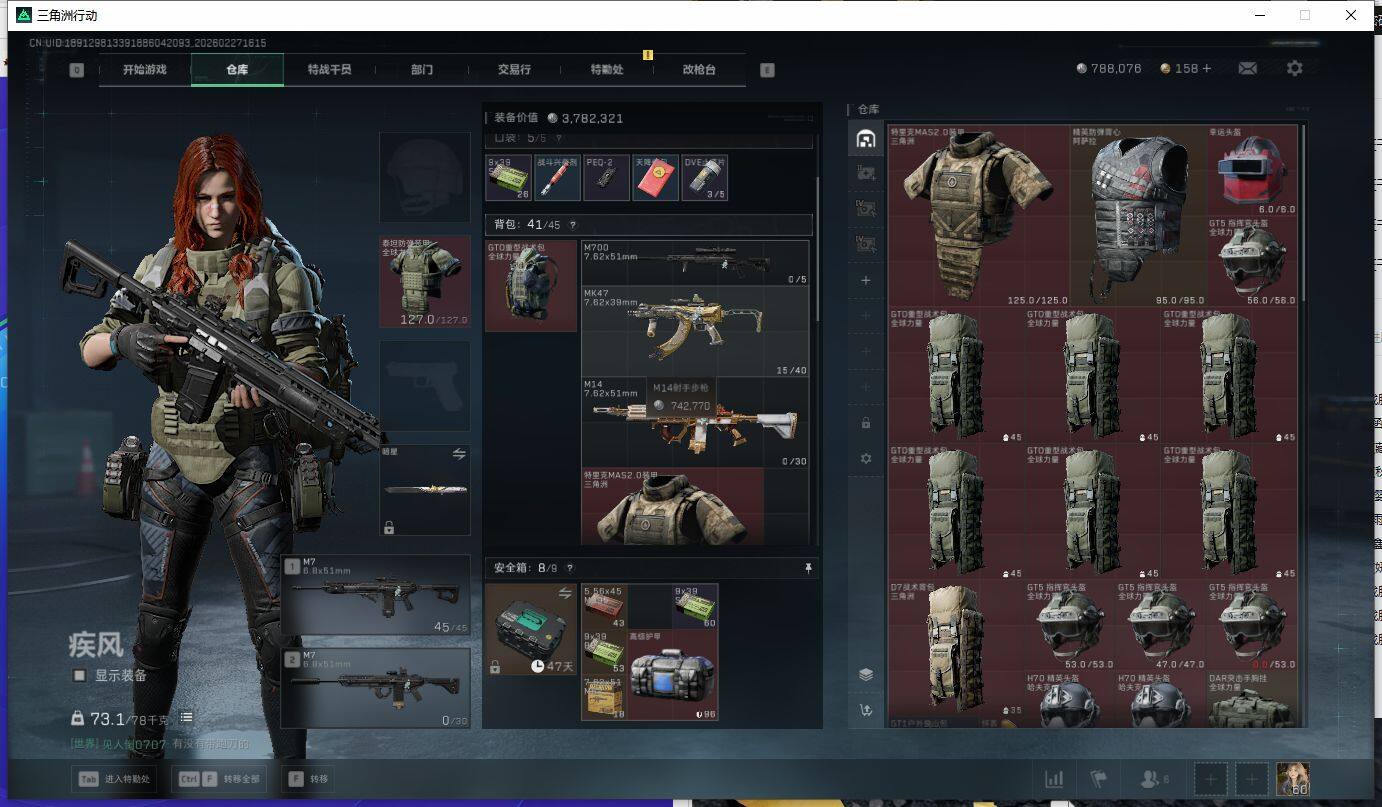Select the red 幸运头盔 helmet in warehouse
Image resolution: width=1382 pixels, height=807 pixels.
[x=1252, y=170]
